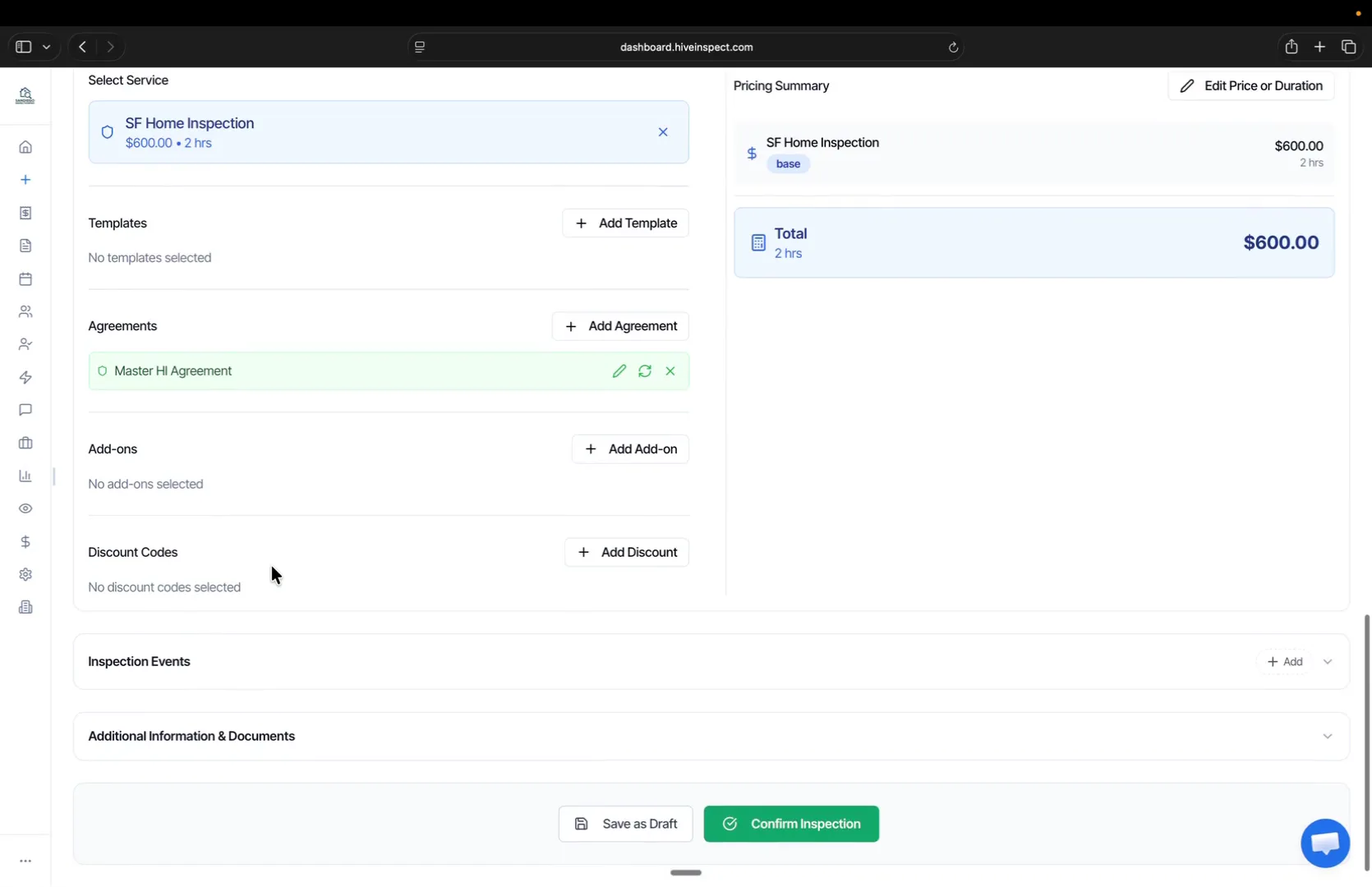Viewport: 1372px width, 887px height.
Task: Click the plus icon in sidebar
Action: coord(25,180)
